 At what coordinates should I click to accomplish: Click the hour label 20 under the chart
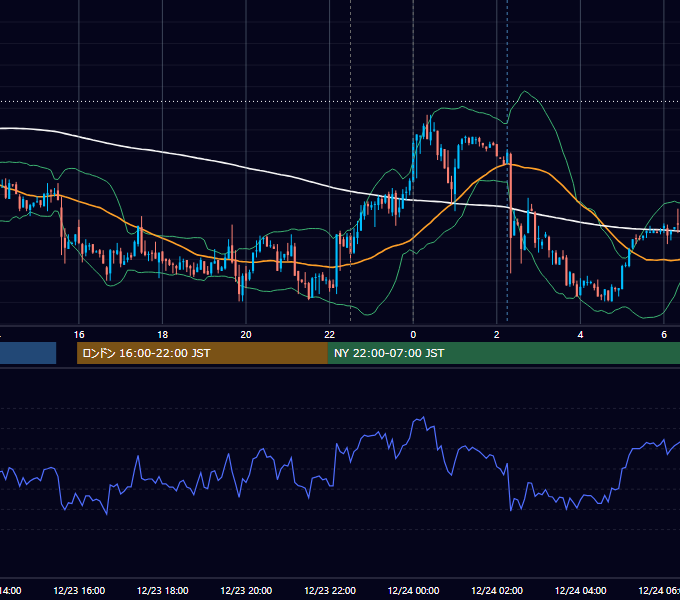(x=246, y=335)
